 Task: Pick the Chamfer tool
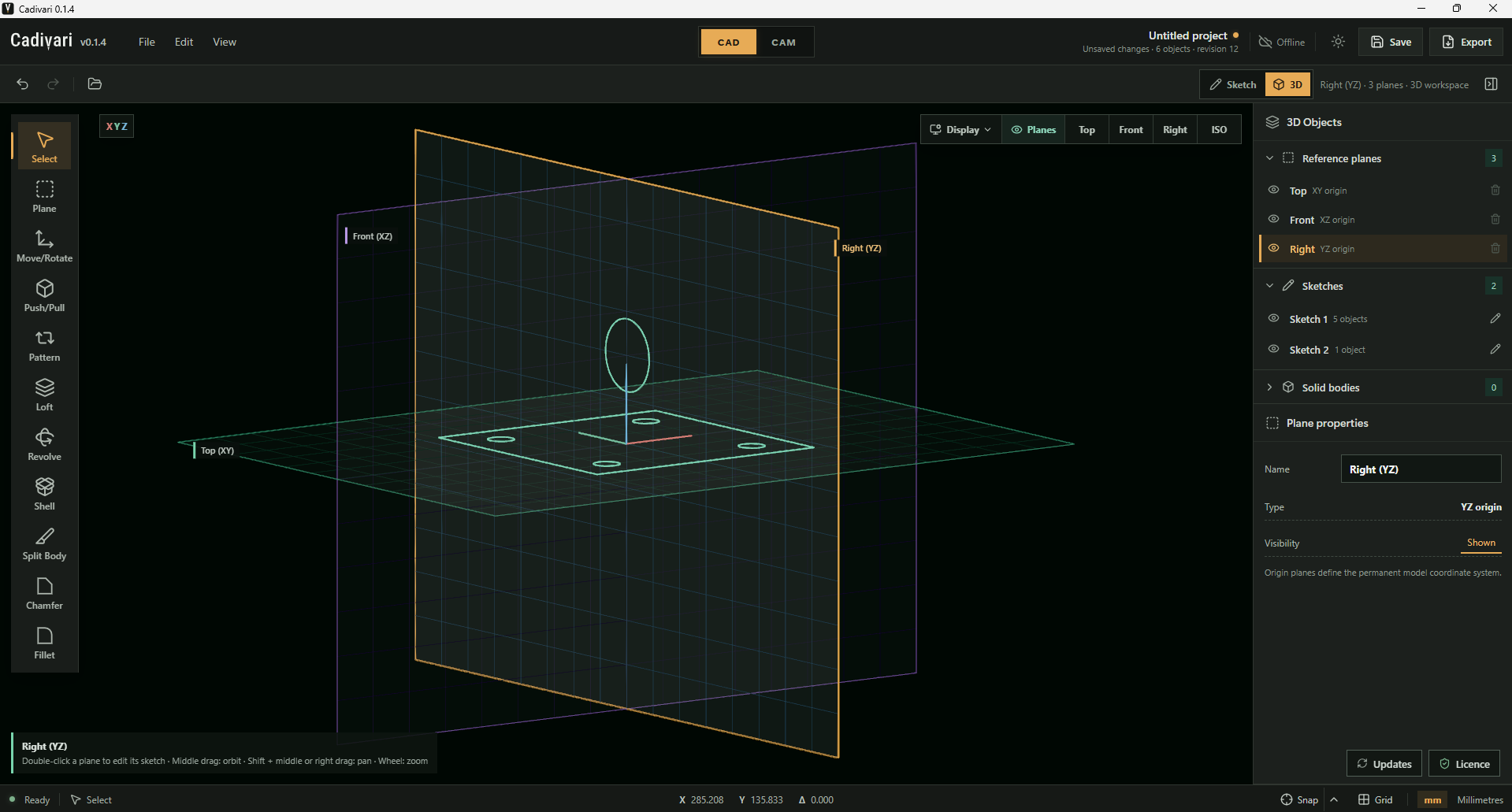click(44, 593)
